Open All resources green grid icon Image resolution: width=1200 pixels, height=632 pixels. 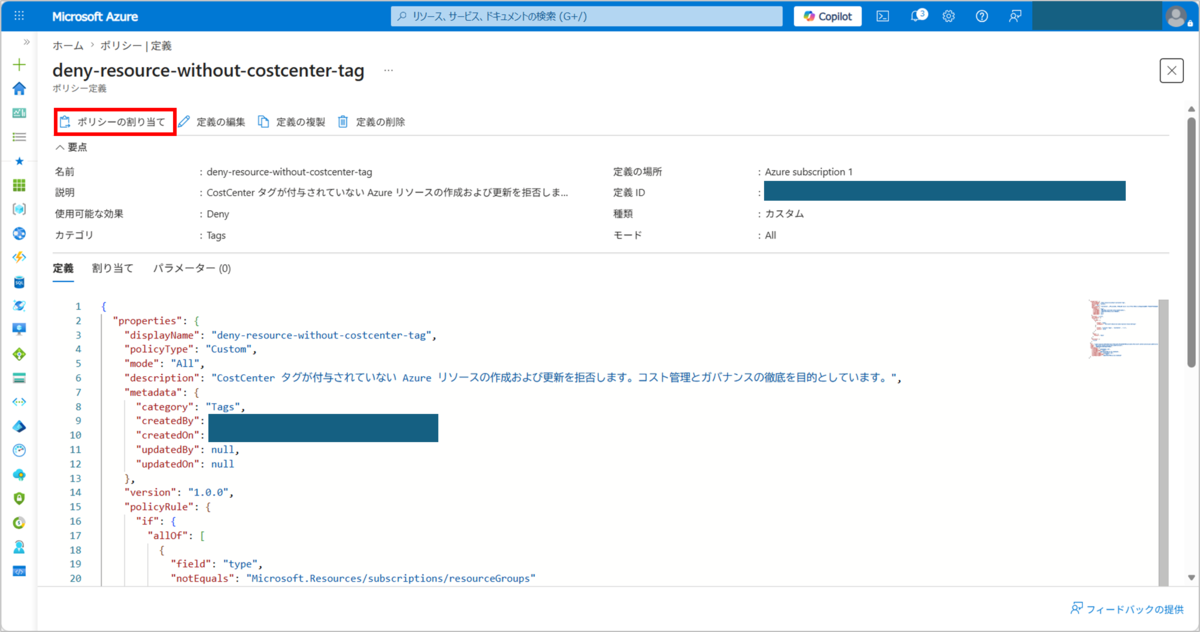19,185
